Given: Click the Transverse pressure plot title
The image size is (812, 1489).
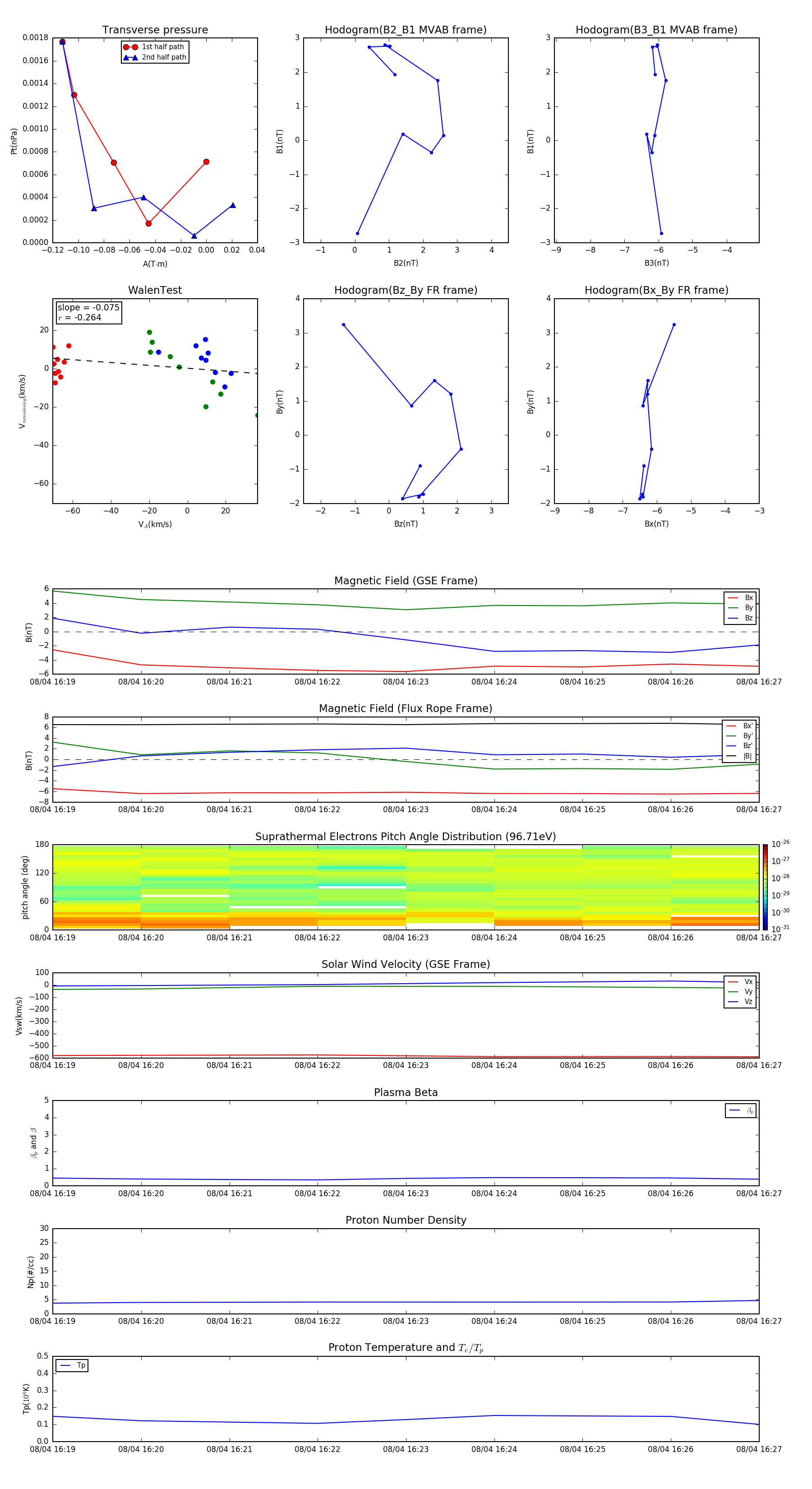Looking at the screenshot, I should coord(155,30).
